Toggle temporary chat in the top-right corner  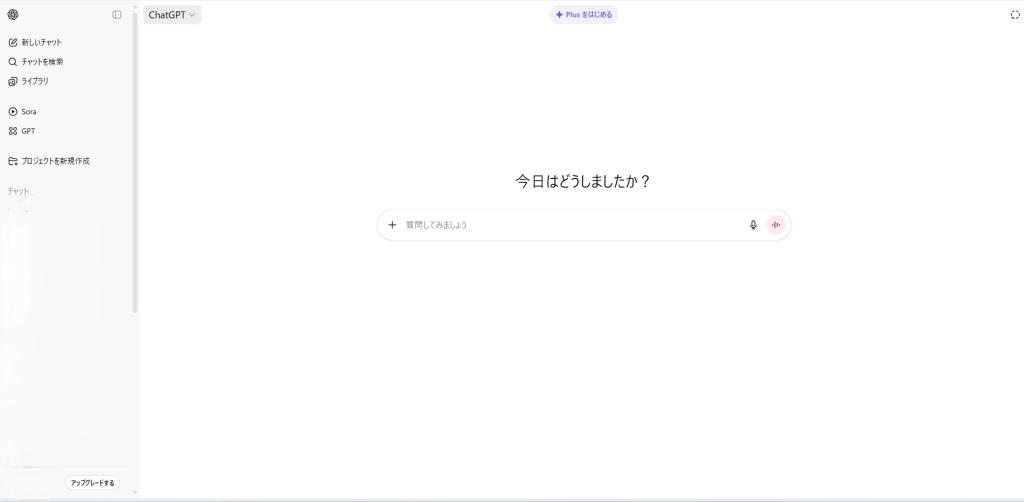click(1015, 15)
